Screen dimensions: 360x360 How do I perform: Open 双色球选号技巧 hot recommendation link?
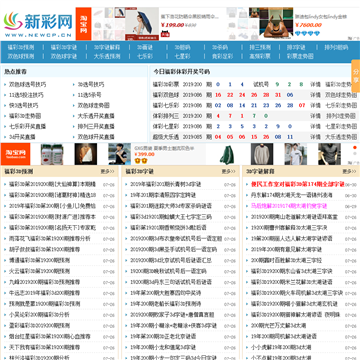(27, 84)
